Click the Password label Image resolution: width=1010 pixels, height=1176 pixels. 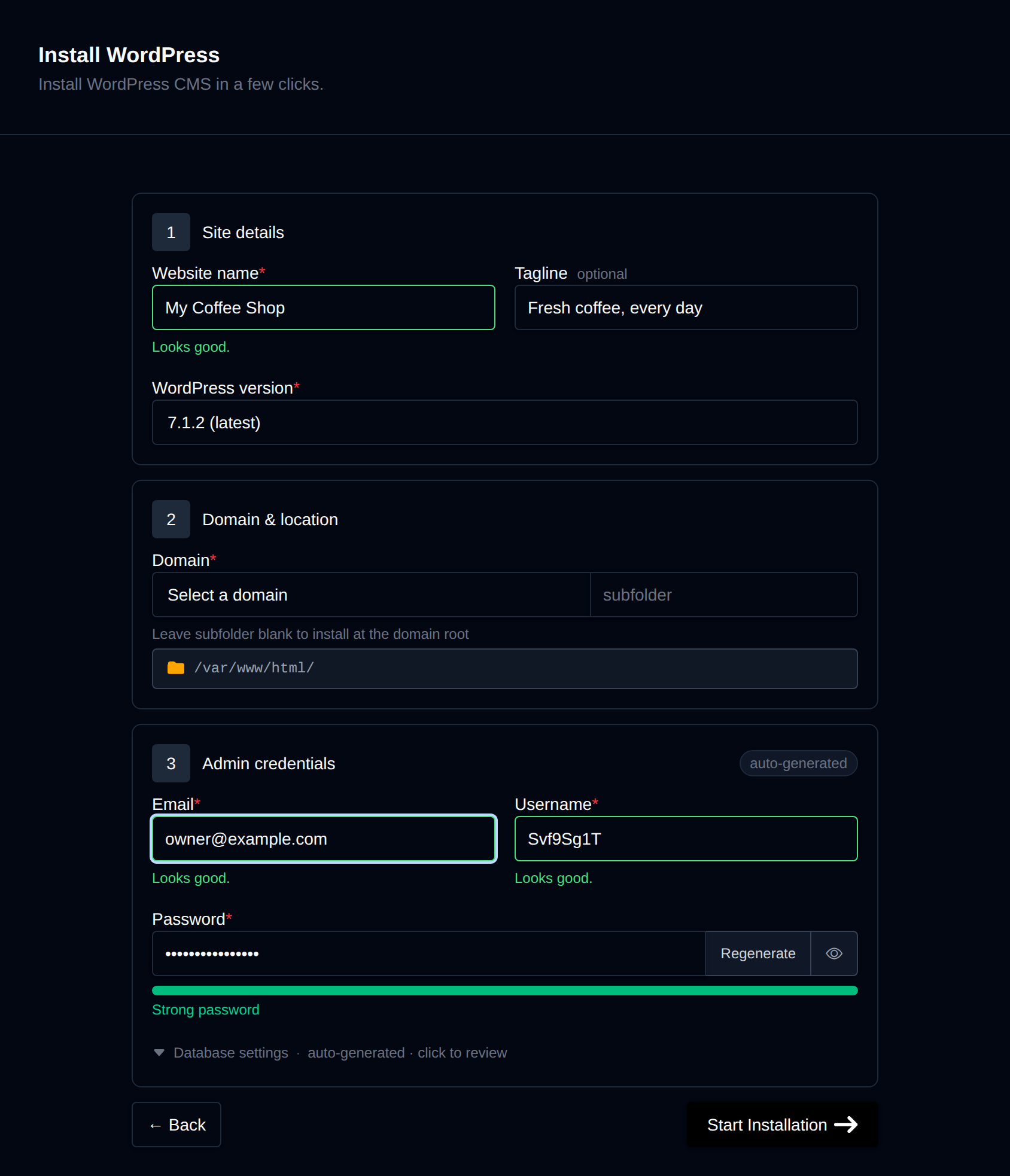[192, 919]
